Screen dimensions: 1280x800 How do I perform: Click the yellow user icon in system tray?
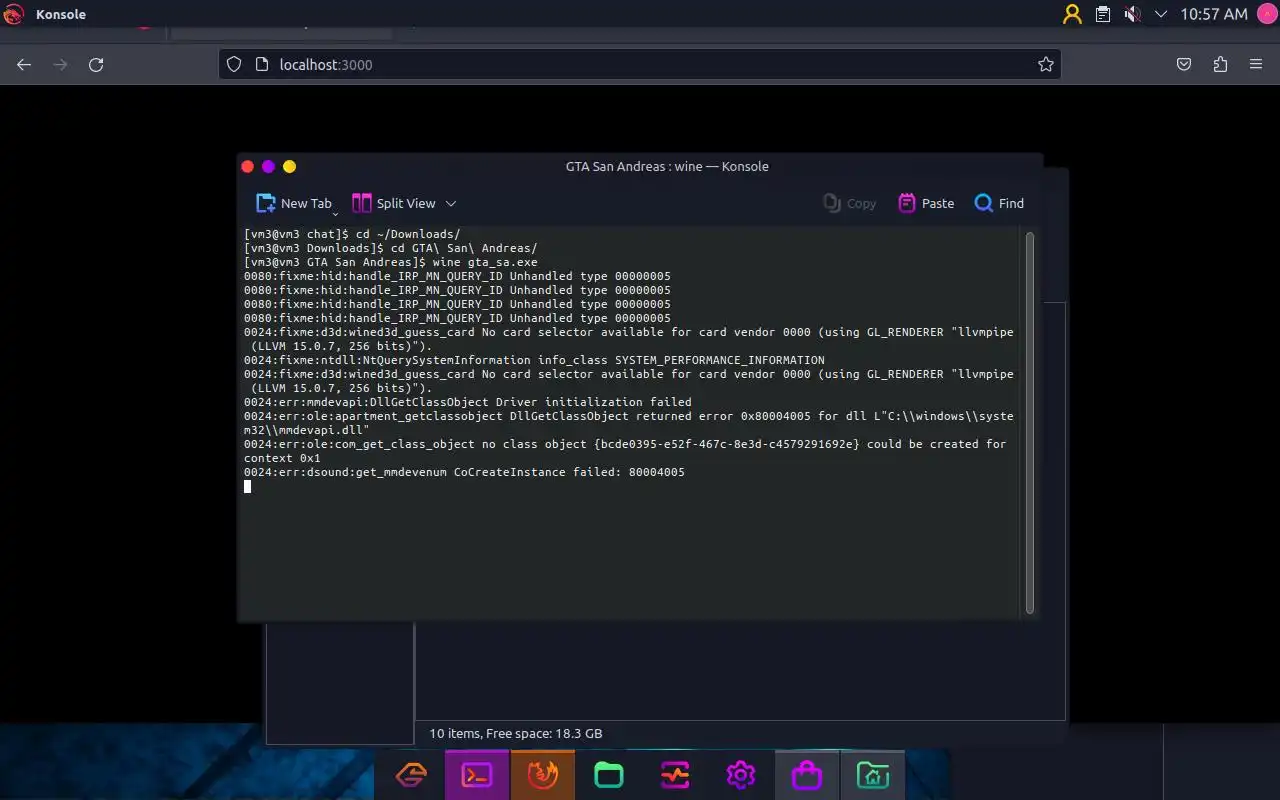tap(1072, 14)
